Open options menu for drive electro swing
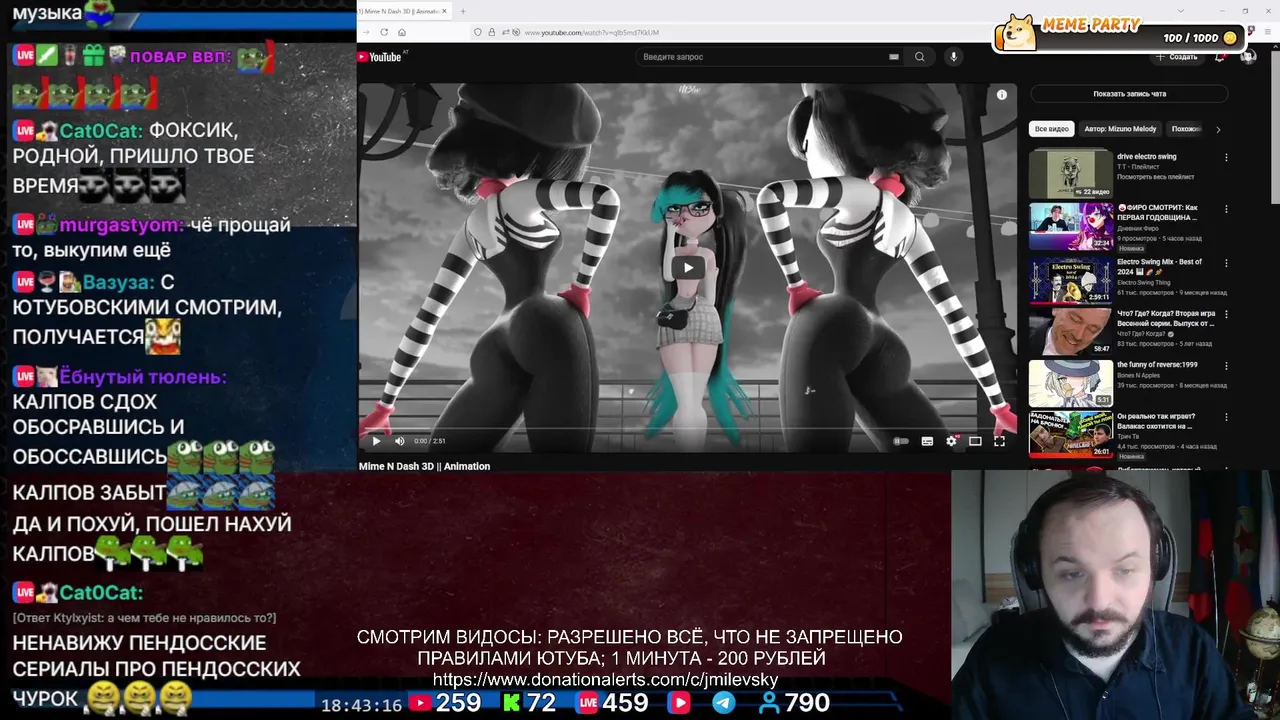 point(1226,157)
